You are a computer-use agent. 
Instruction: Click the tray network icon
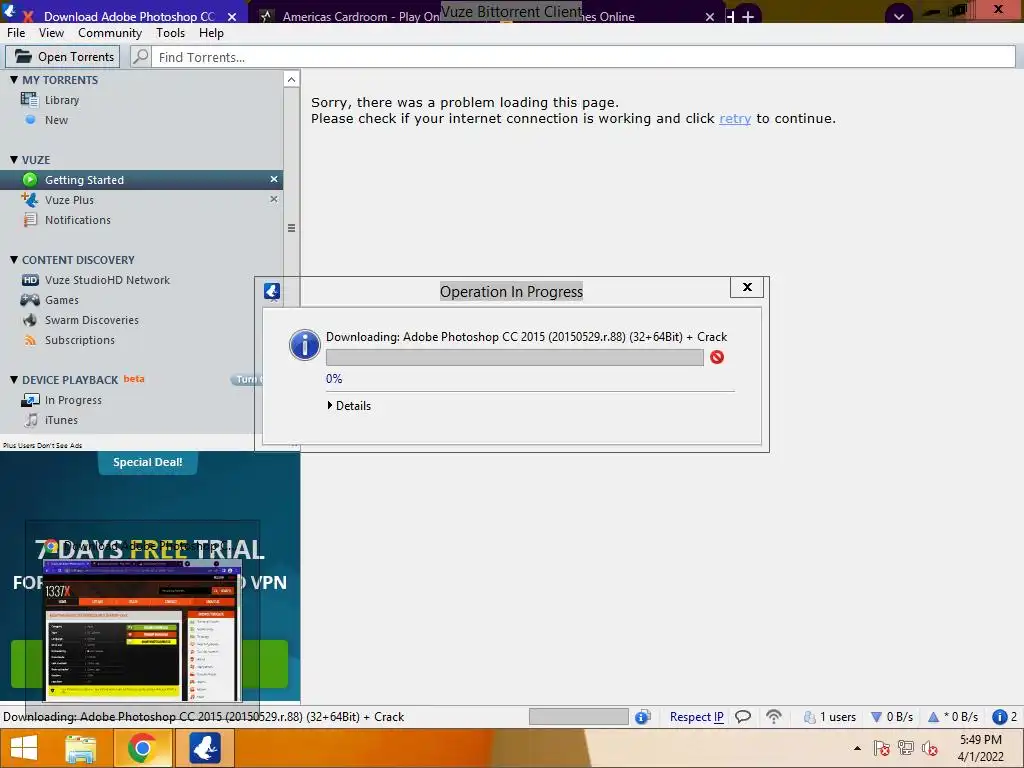click(x=906, y=748)
